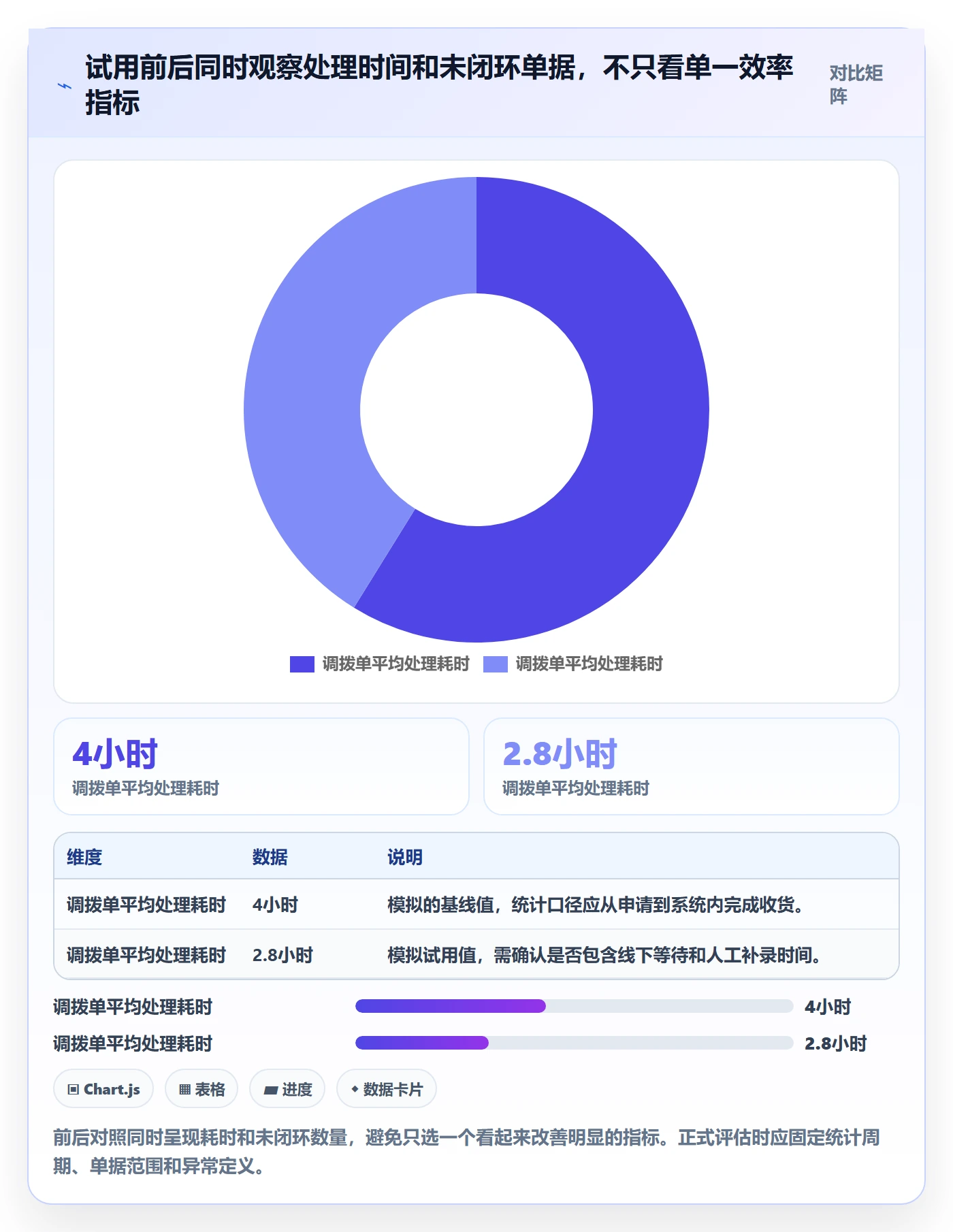This screenshot has width=953, height=1232.
Task: Click the Chart.js chip
Action: [x=103, y=1089]
